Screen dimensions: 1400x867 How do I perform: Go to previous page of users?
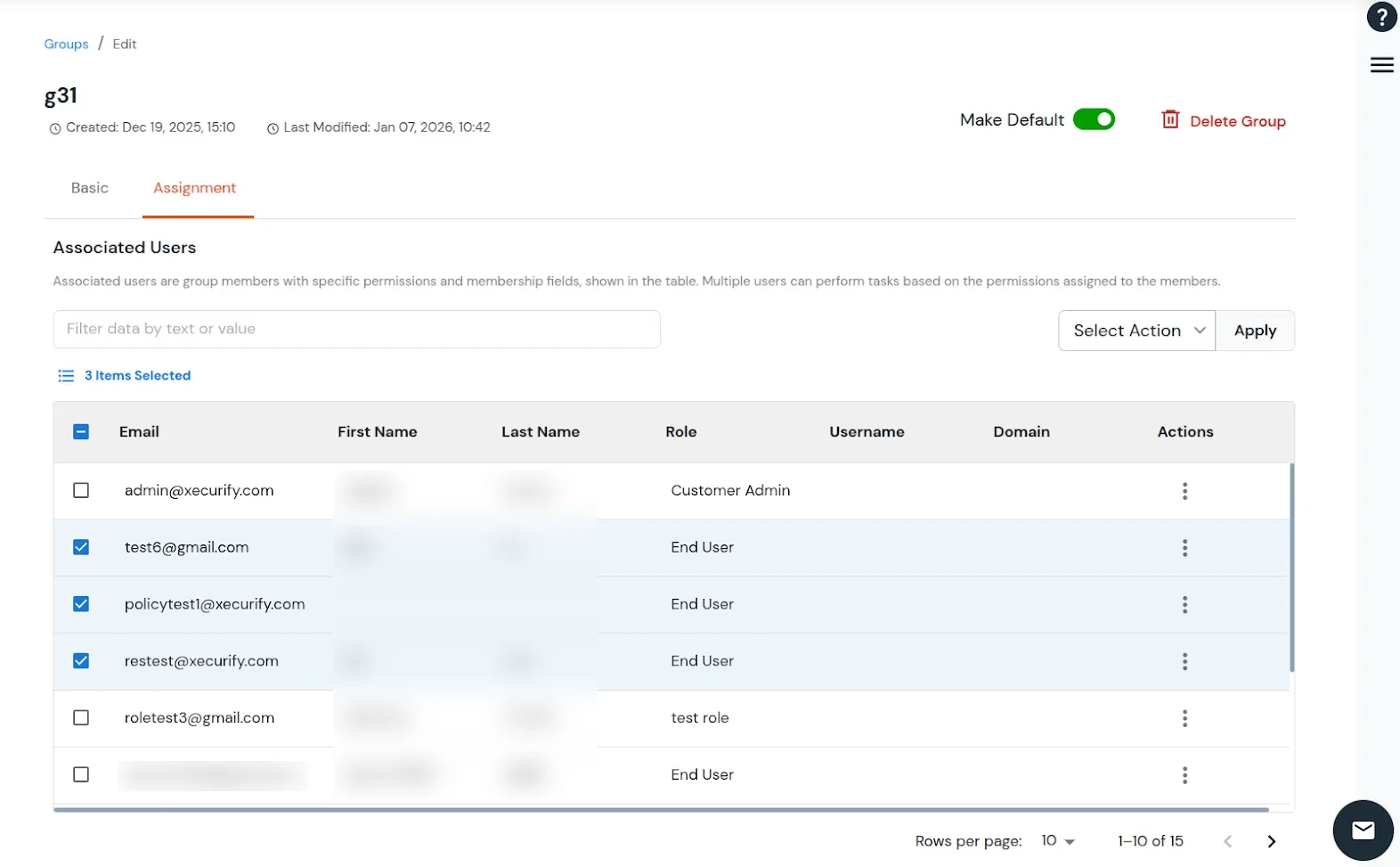point(1228,841)
